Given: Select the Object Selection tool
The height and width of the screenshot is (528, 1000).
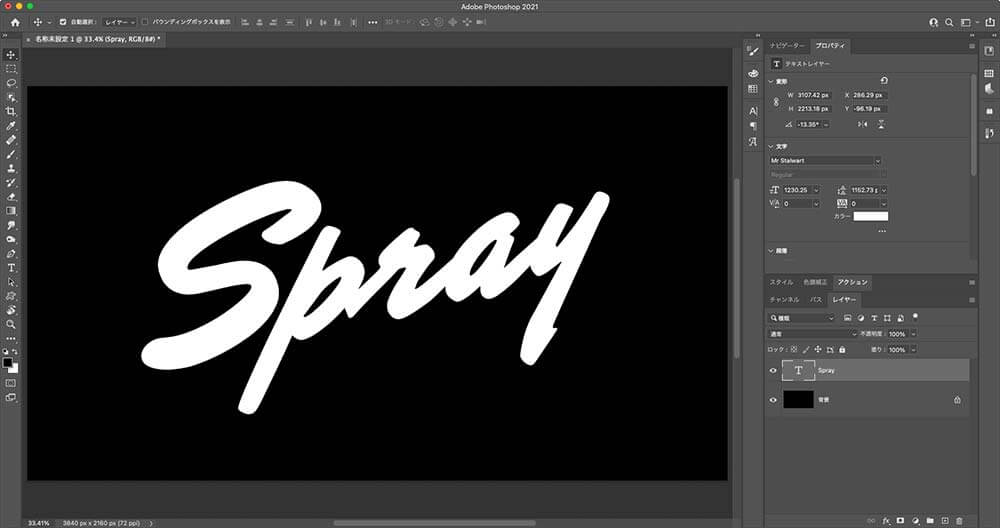Looking at the screenshot, I should pos(11,98).
